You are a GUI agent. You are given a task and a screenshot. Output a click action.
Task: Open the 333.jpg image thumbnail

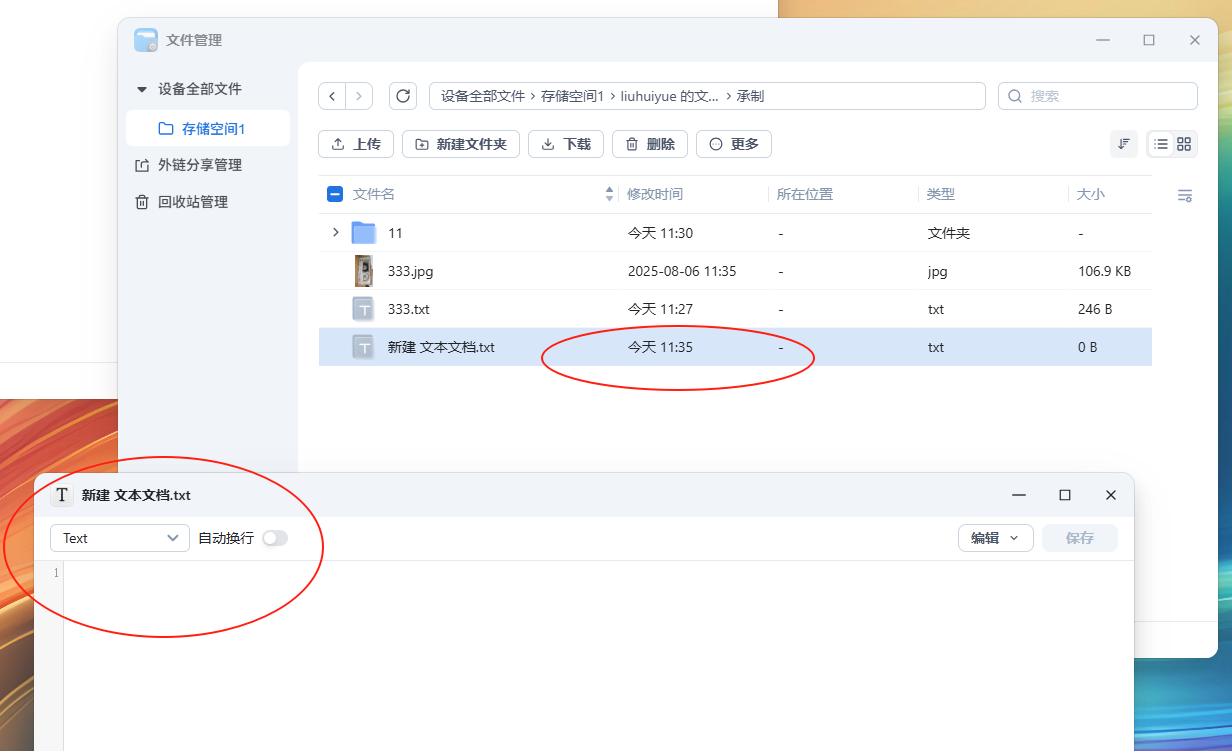(x=364, y=271)
